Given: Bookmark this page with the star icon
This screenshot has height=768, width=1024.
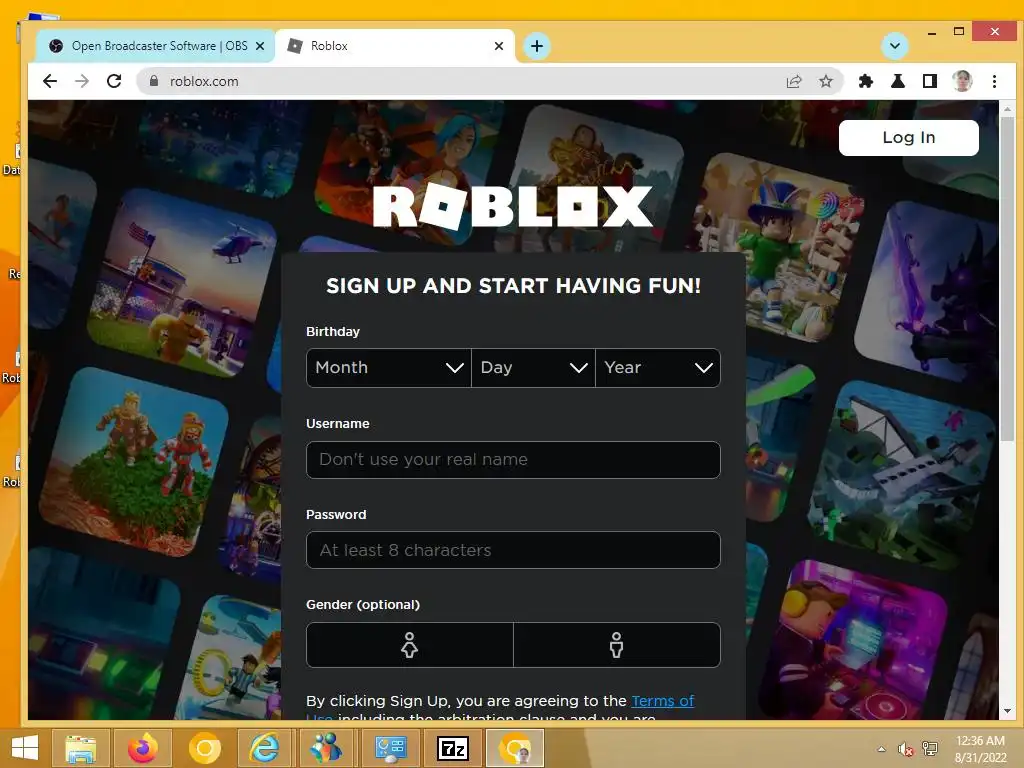Looking at the screenshot, I should [x=825, y=82].
